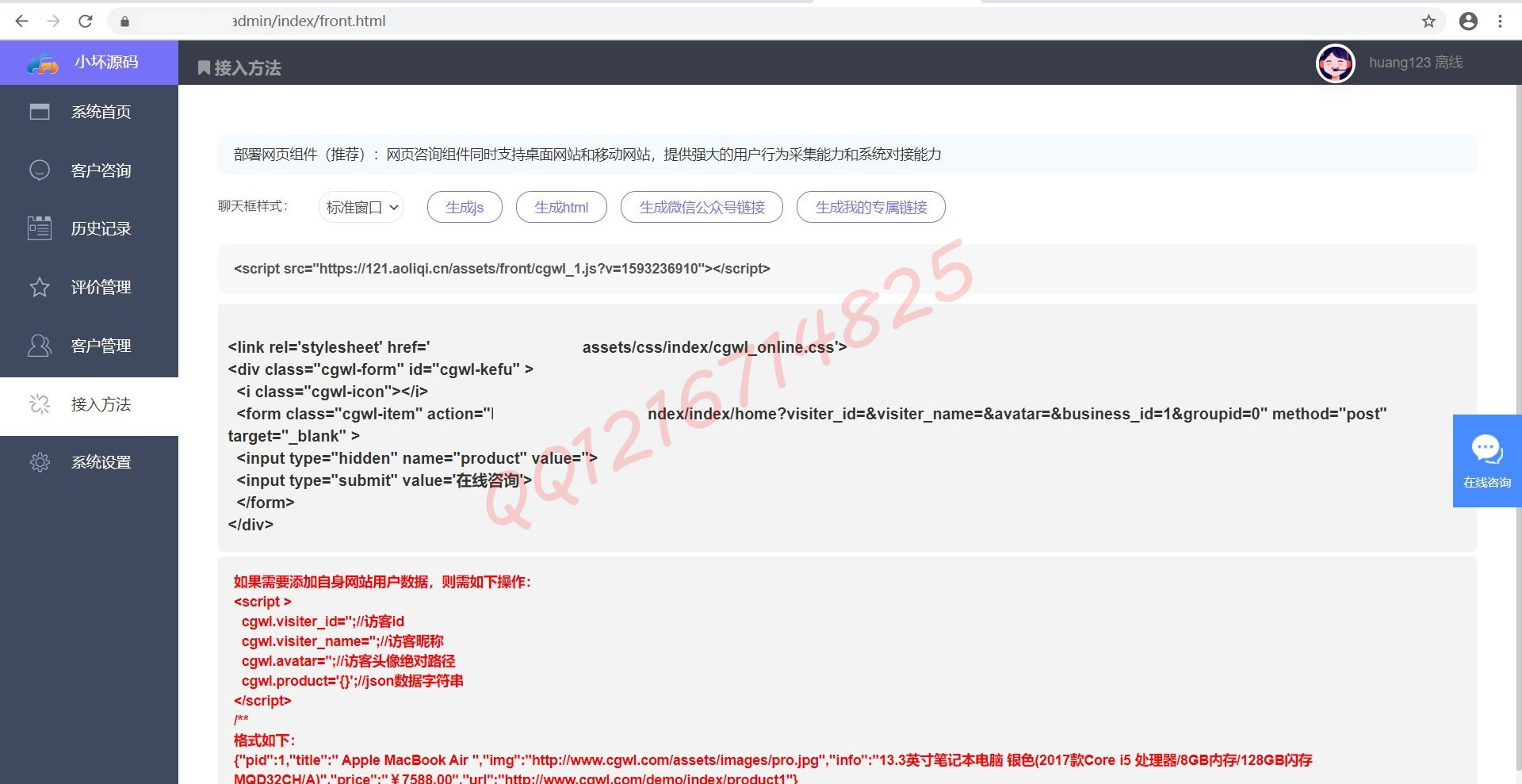Click the 生成微信公众号链接 button
Image resolution: width=1522 pixels, height=784 pixels.
coord(702,208)
